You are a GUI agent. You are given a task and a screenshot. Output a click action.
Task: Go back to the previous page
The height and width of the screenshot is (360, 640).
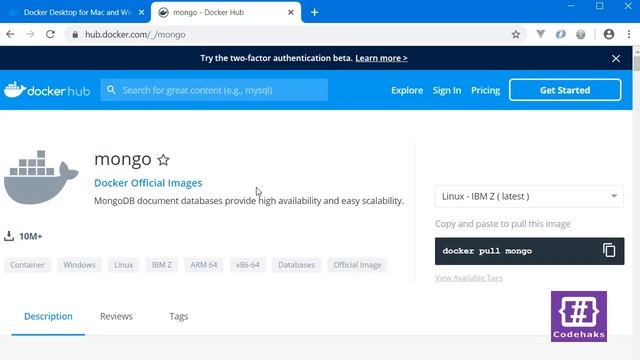pos(10,34)
